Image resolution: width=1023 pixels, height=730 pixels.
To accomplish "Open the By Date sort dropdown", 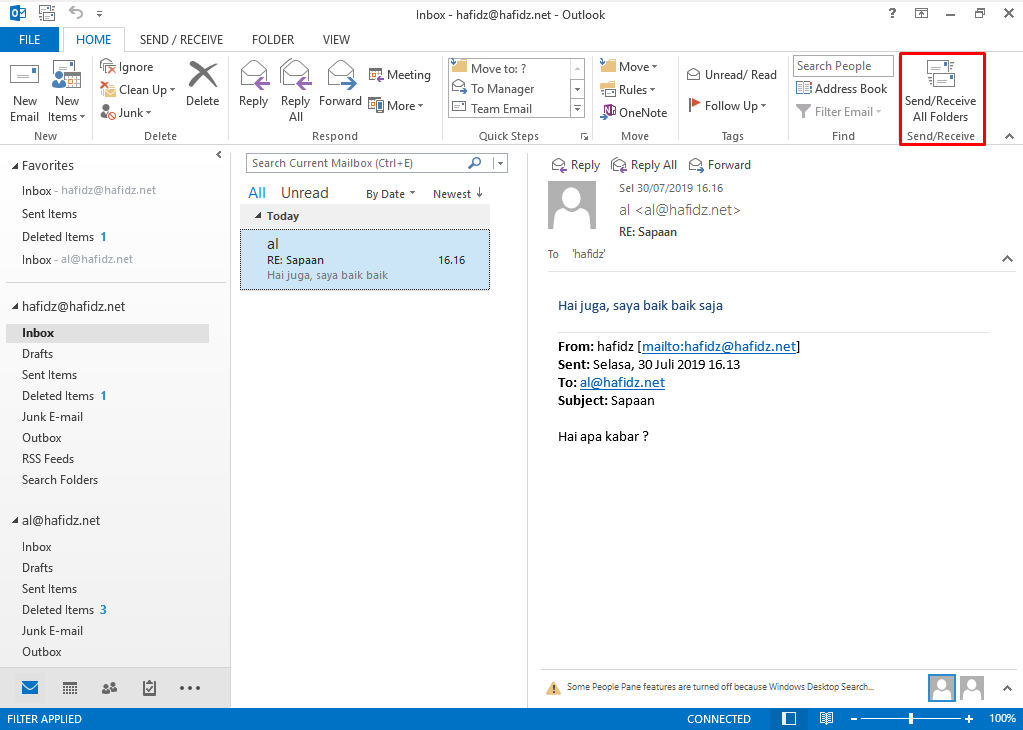I will (x=390, y=194).
